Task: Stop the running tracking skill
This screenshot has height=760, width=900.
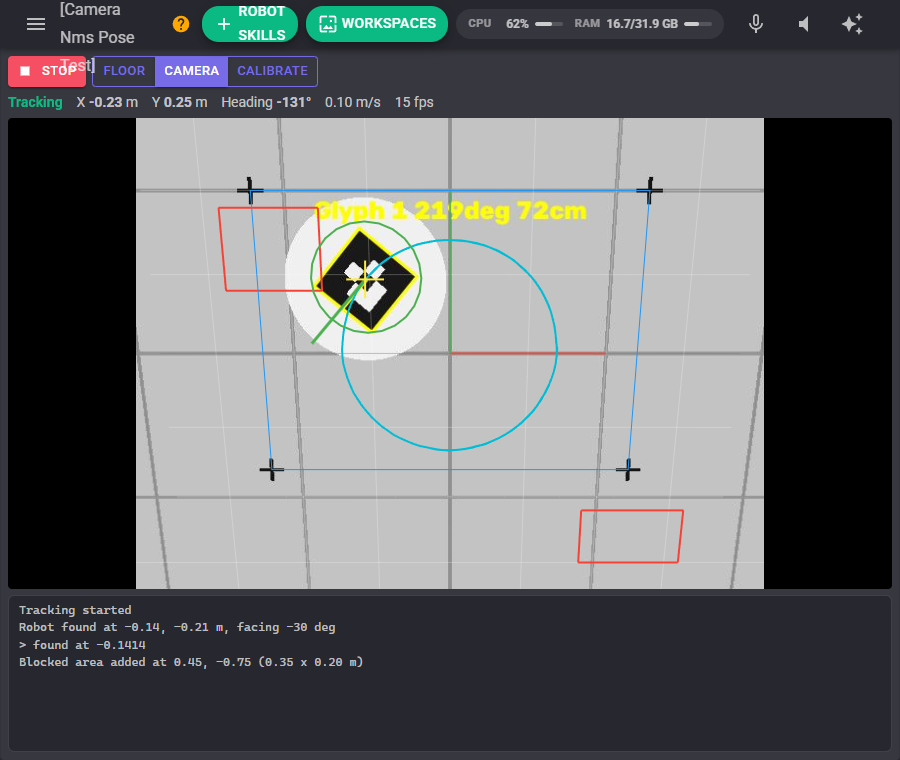Action: [47, 71]
